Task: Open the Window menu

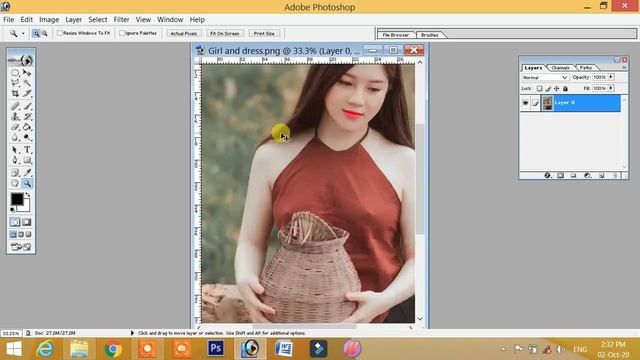Action: point(170,20)
